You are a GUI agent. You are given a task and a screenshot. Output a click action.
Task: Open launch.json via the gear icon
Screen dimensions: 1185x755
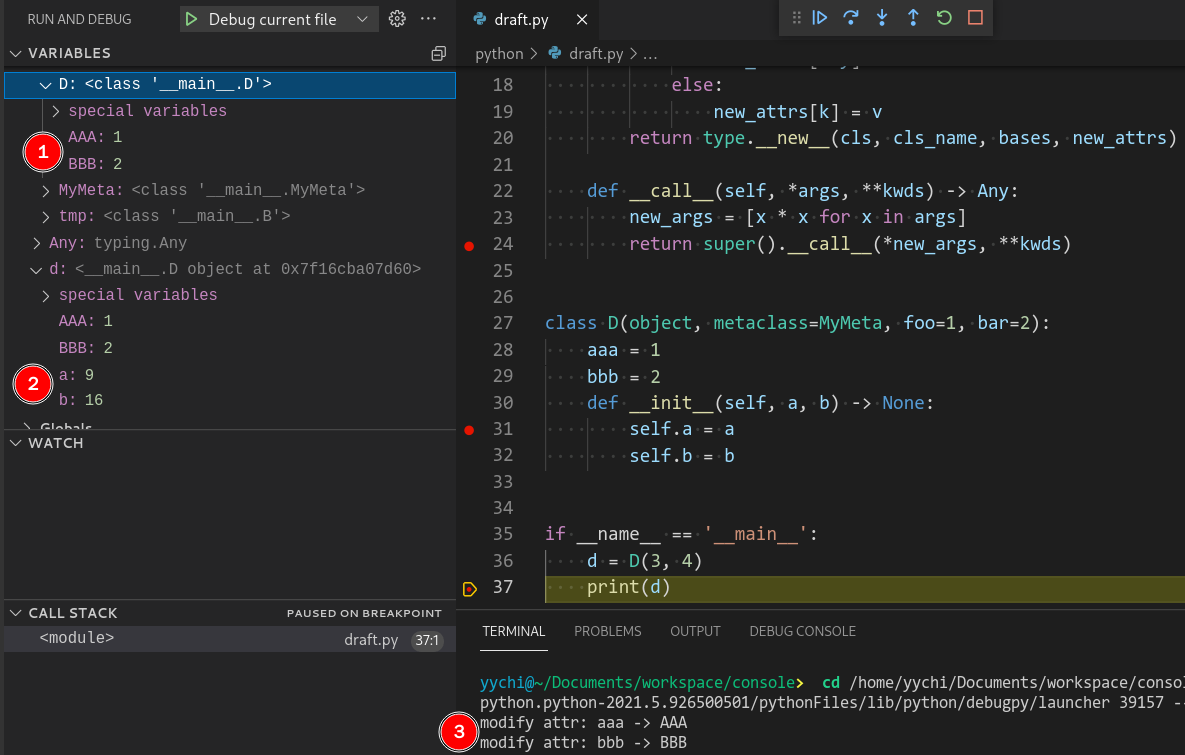(x=397, y=19)
